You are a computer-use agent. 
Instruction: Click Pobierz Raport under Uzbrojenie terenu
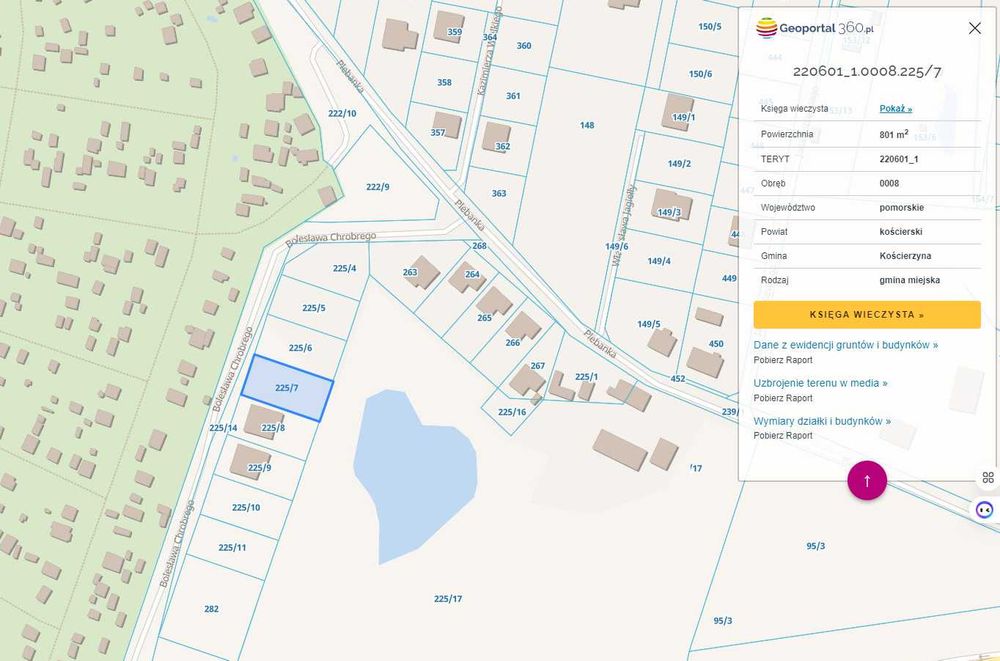tap(783, 398)
